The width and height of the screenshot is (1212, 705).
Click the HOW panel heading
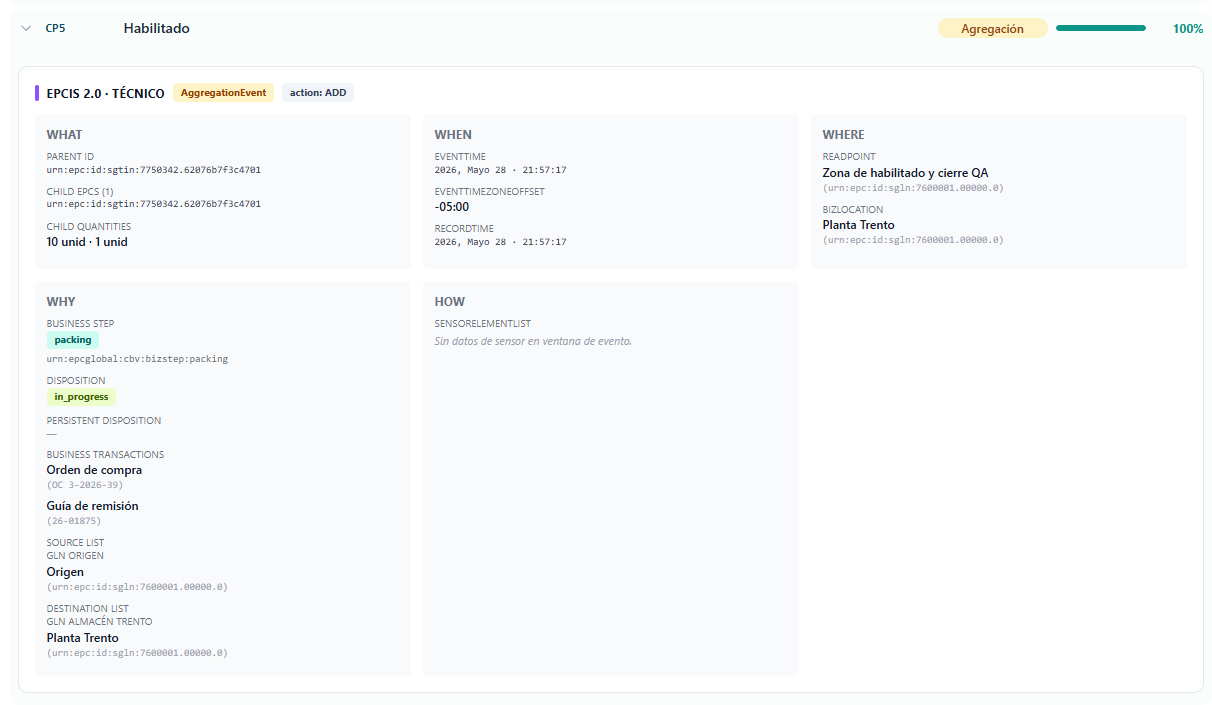coord(450,302)
